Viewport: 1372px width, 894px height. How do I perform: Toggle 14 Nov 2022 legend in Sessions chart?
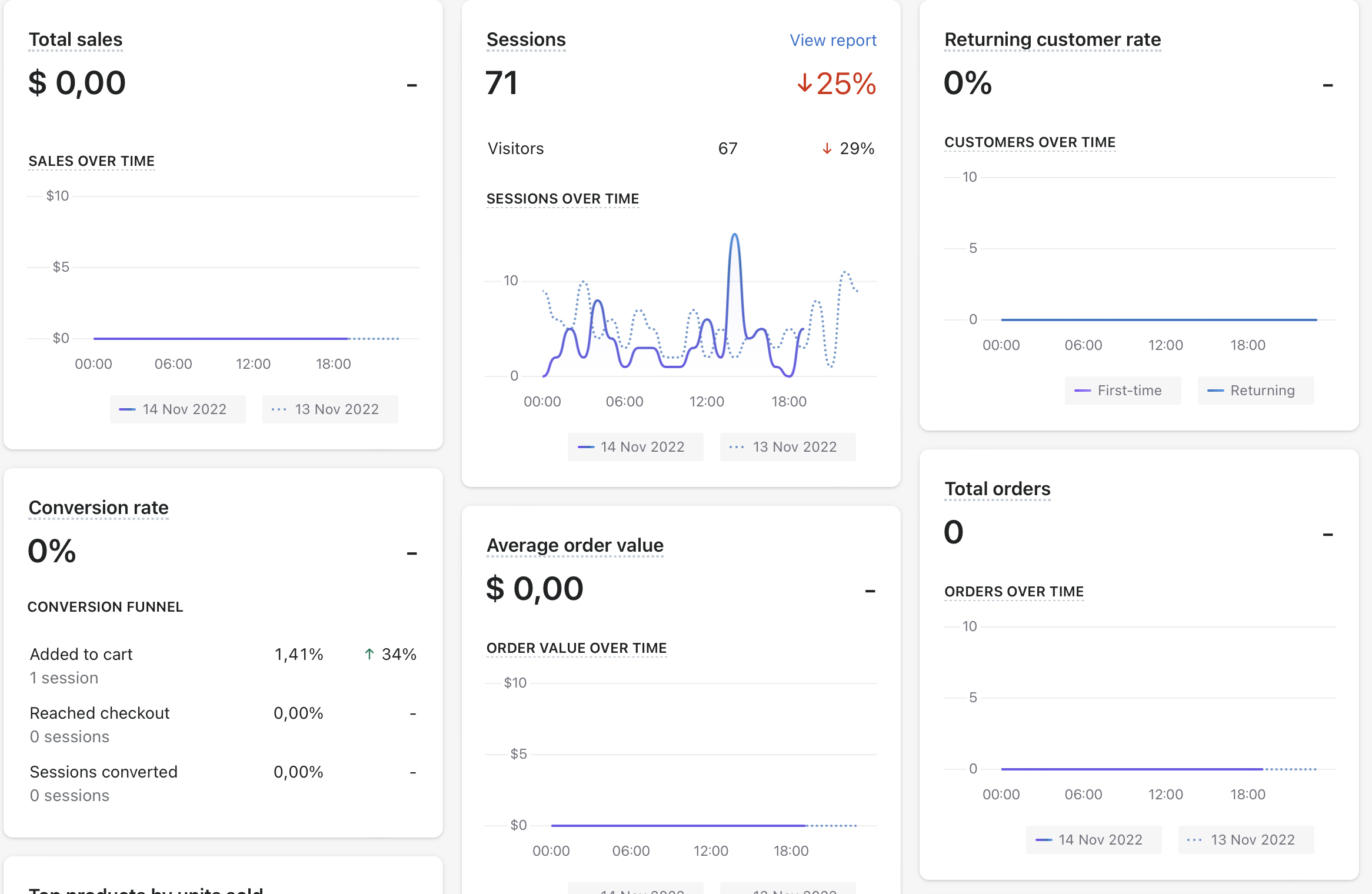635,447
